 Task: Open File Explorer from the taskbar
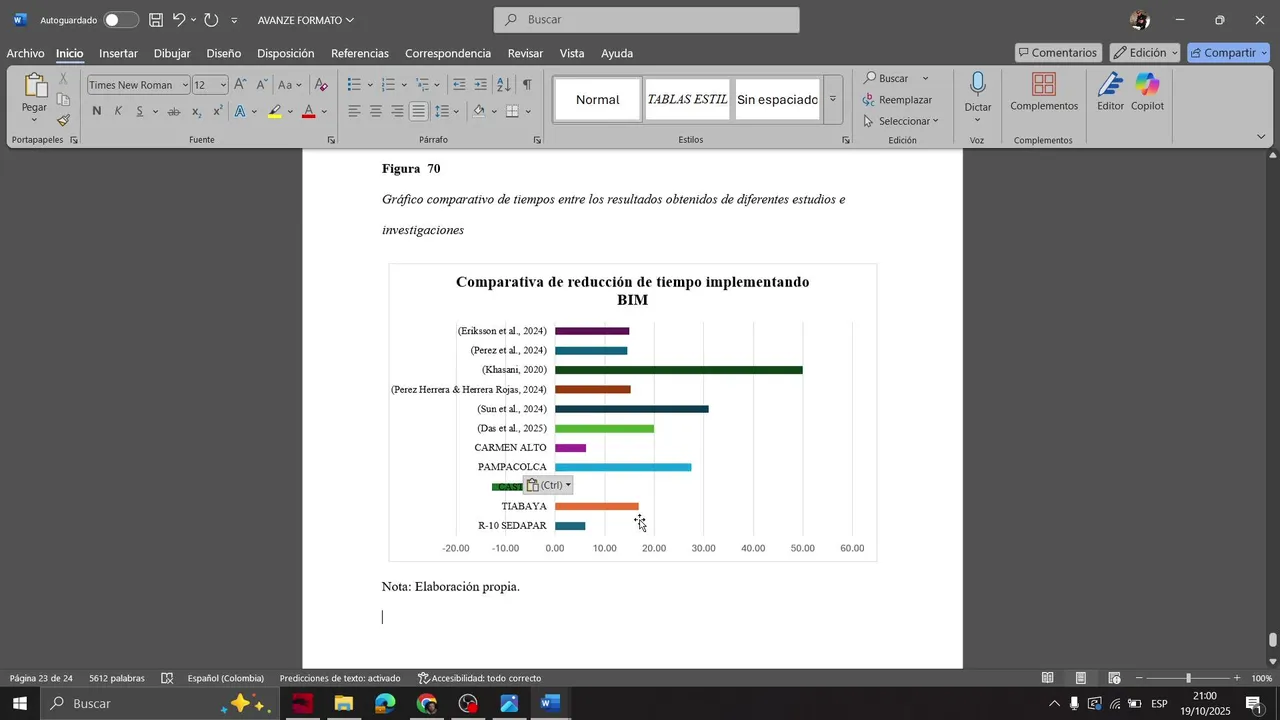[x=344, y=704]
